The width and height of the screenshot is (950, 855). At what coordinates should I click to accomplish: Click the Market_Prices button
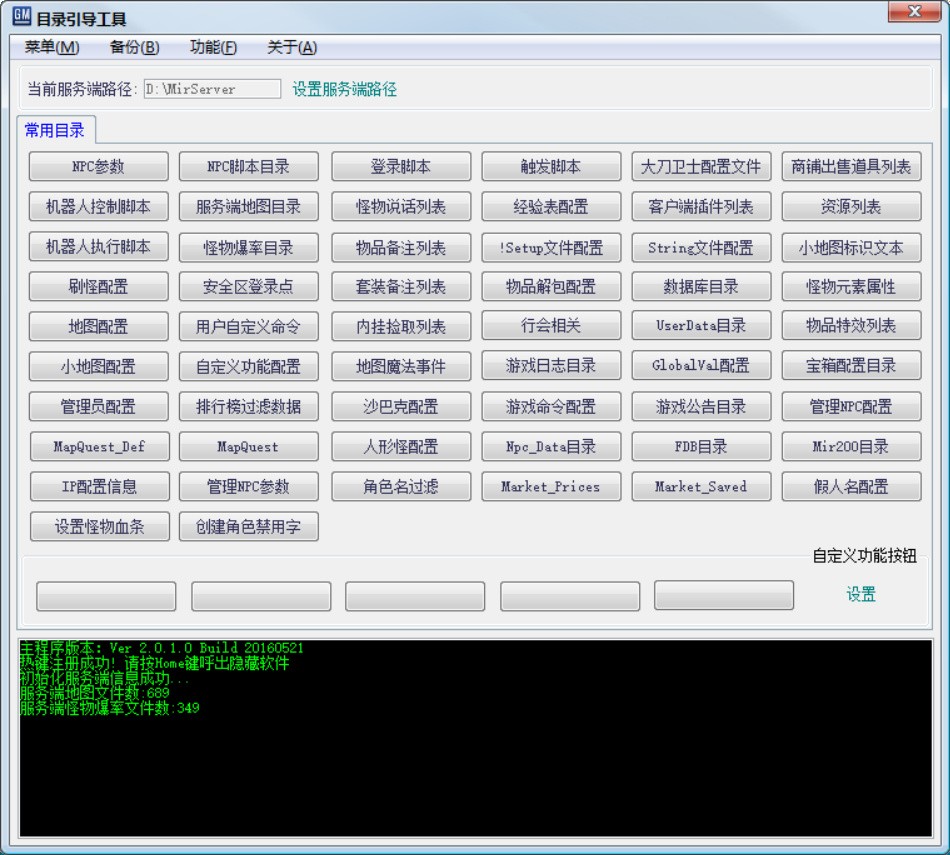point(551,487)
